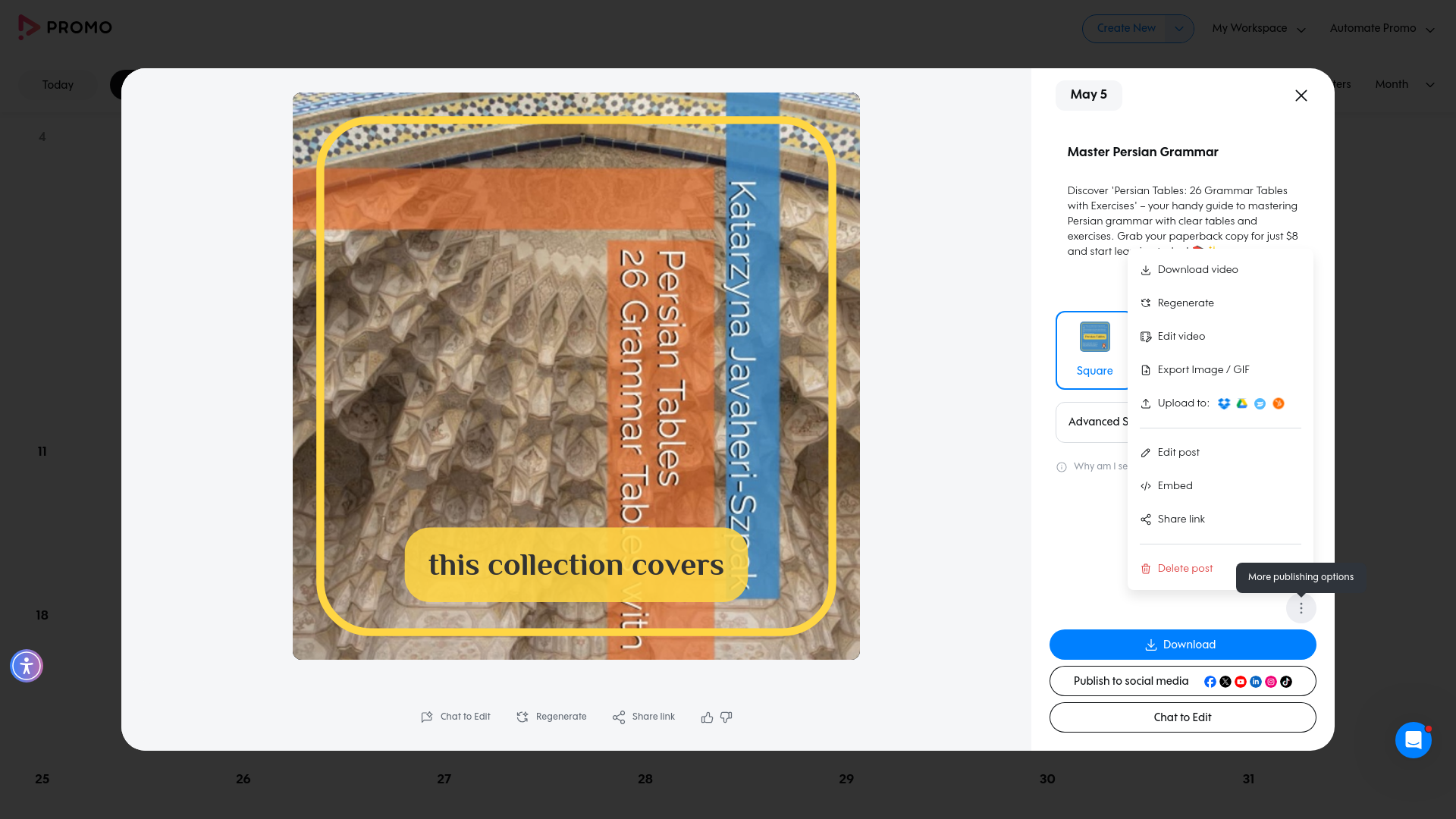Click the Promo logo

click(64, 27)
